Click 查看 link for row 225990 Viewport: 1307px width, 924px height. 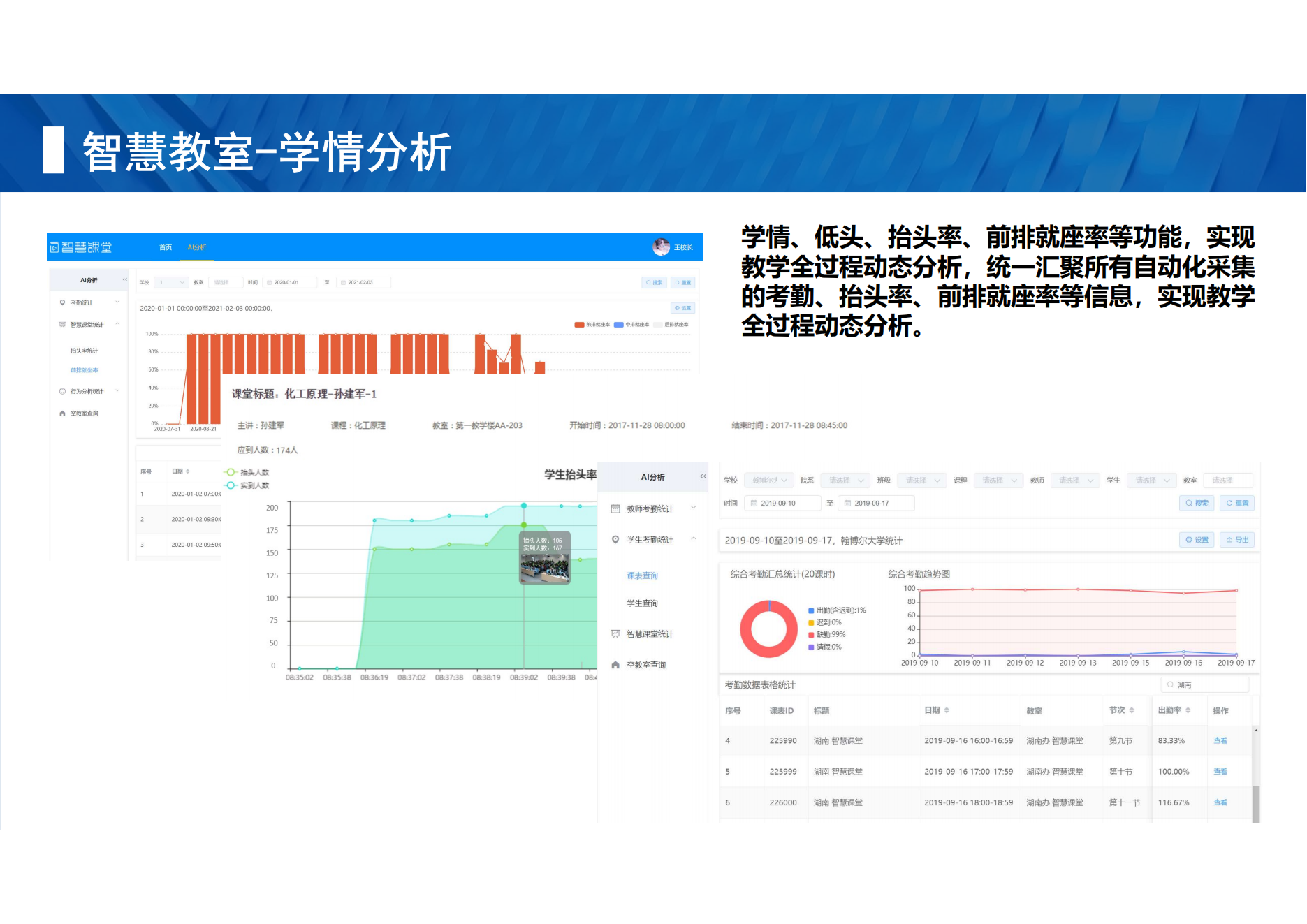tap(1220, 741)
